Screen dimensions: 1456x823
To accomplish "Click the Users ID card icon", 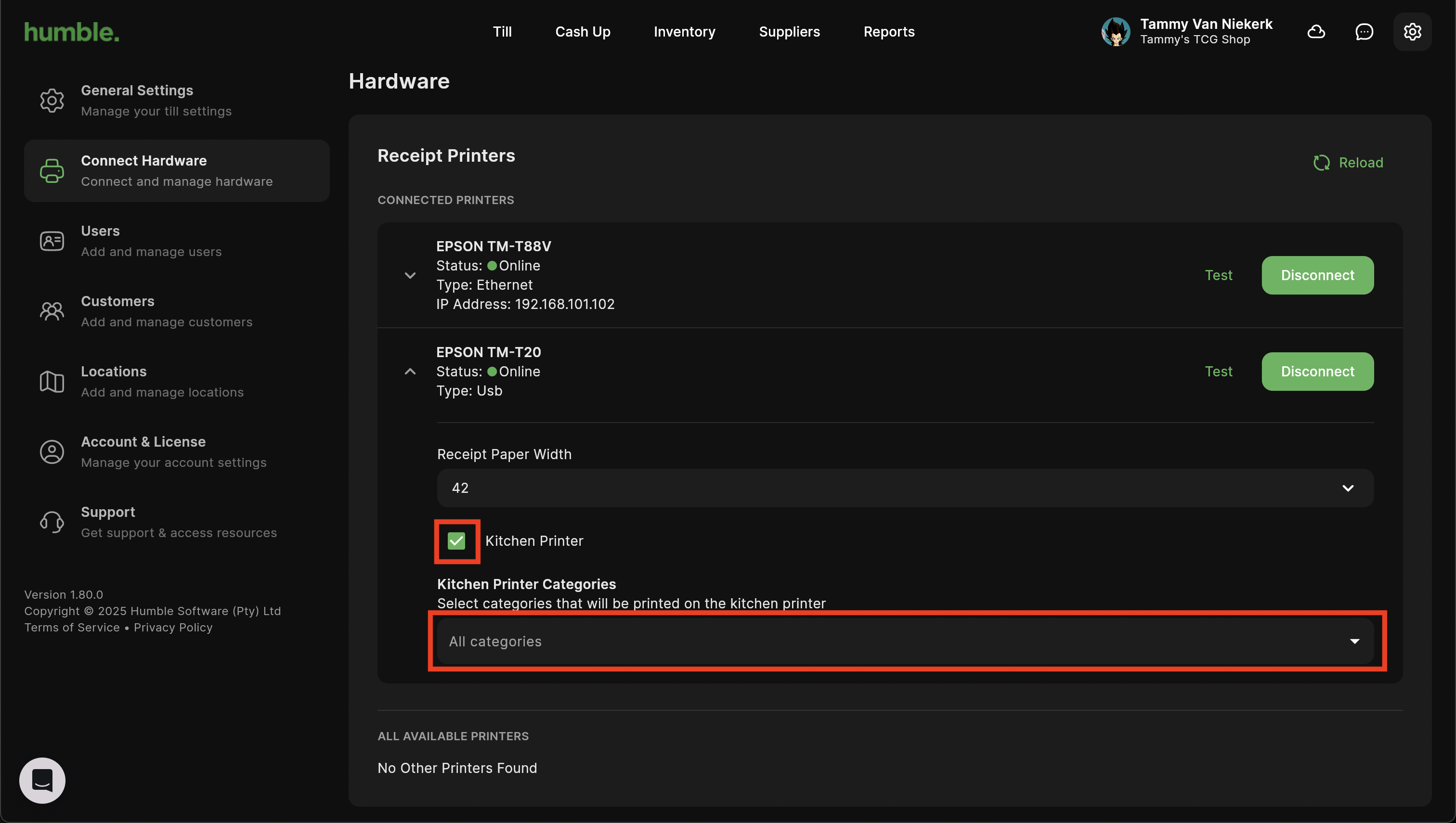I will 52,241.
